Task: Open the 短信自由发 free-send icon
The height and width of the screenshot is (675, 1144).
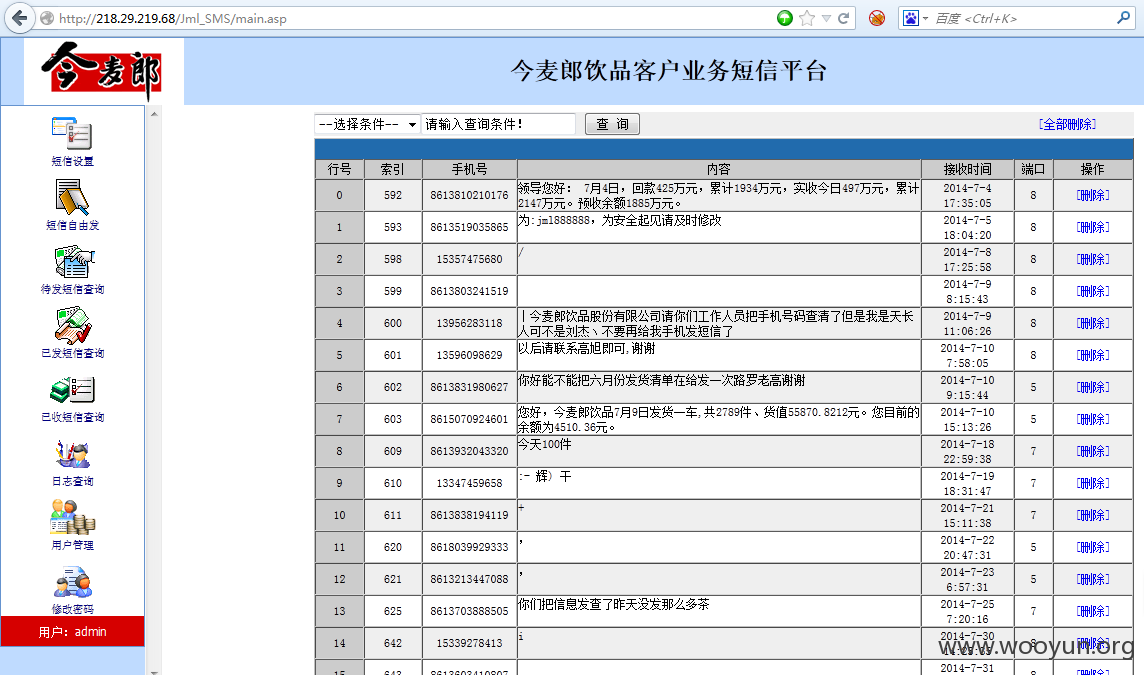Action: (72, 198)
